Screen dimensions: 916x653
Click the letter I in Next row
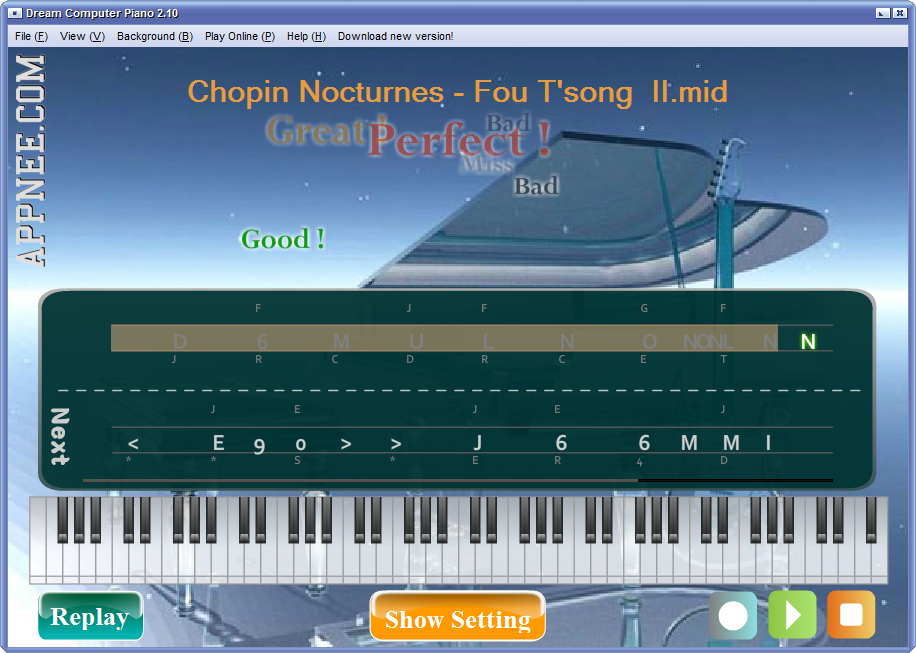tap(768, 443)
